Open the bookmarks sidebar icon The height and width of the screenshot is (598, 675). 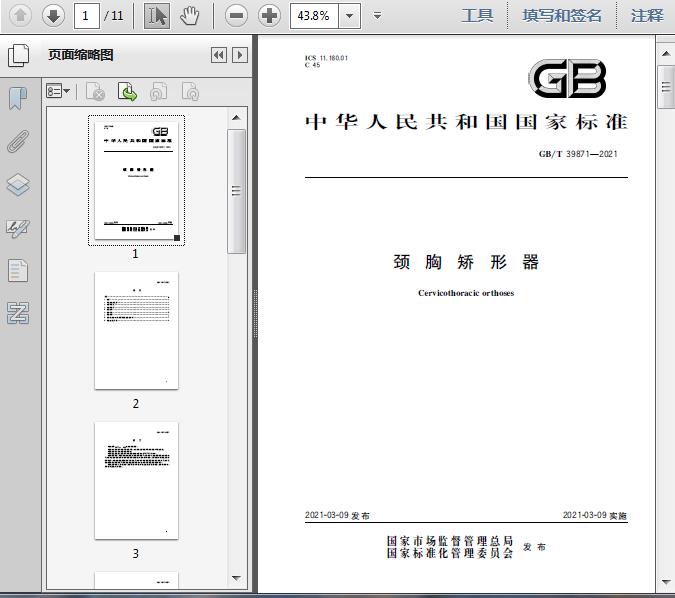(x=18, y=99)
